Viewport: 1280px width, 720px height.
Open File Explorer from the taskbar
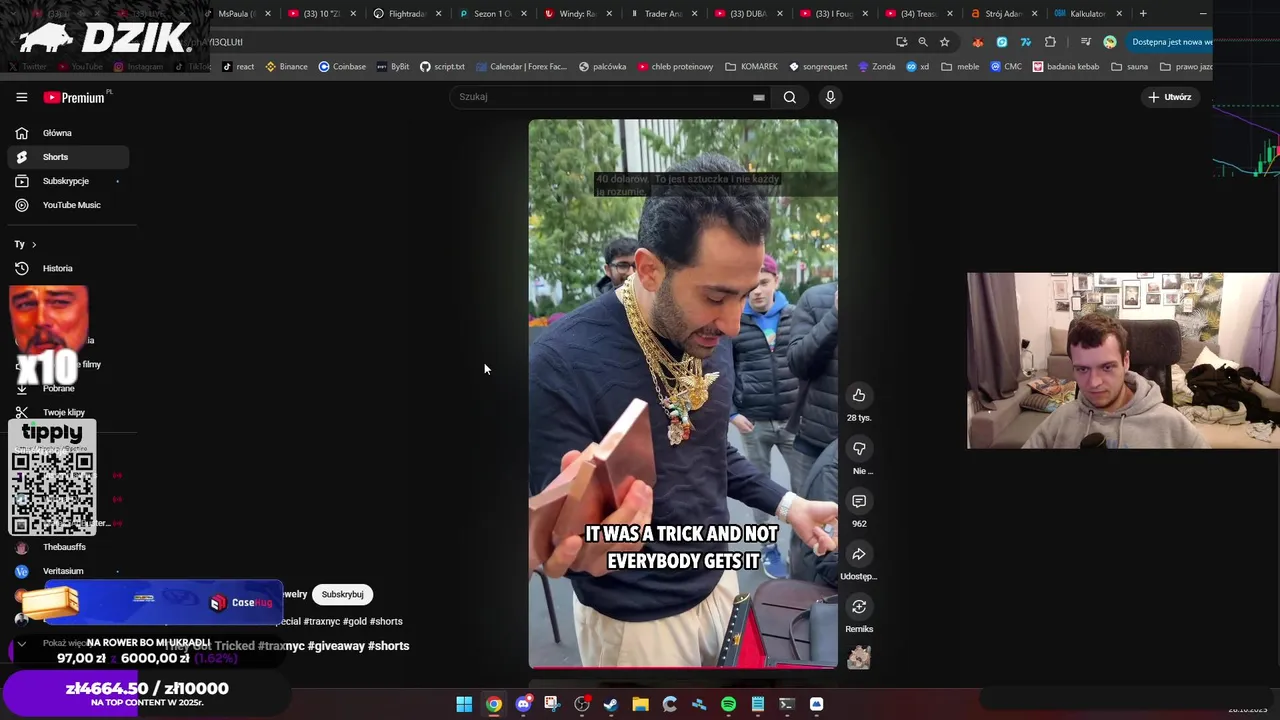[640, 704]
